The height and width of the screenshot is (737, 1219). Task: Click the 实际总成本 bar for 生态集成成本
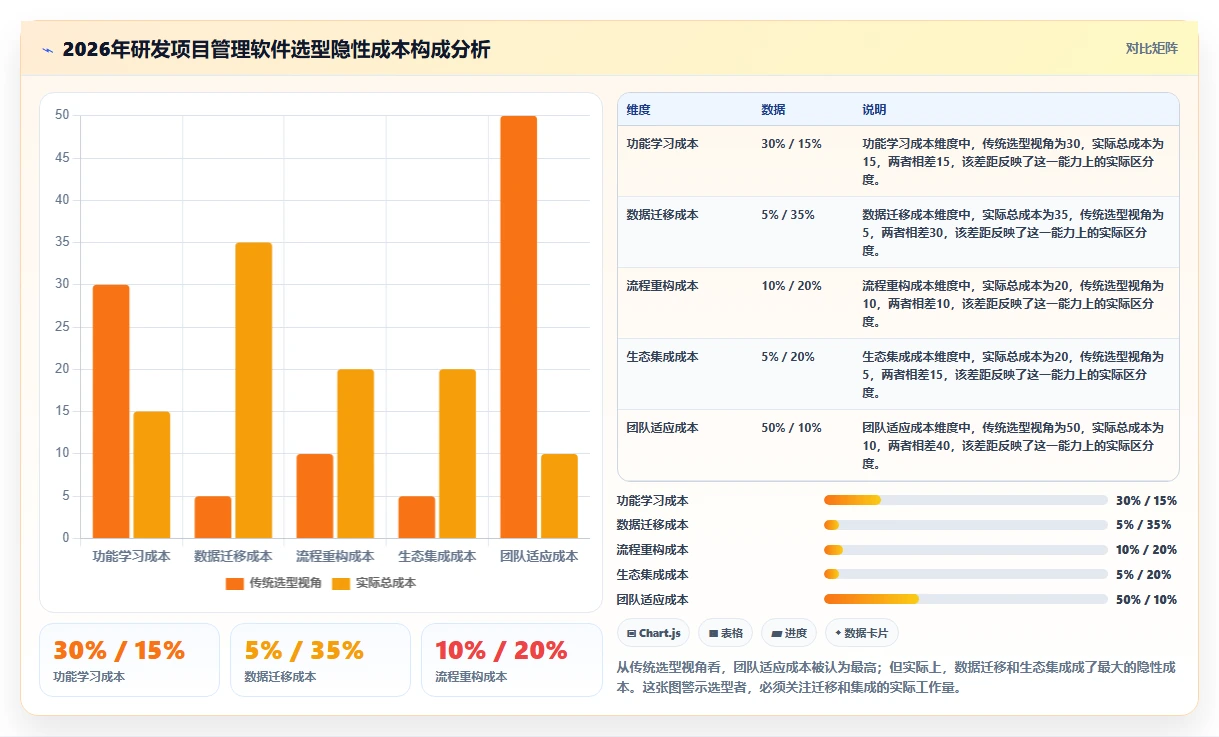pyautogui.click(x=457, y=454)
